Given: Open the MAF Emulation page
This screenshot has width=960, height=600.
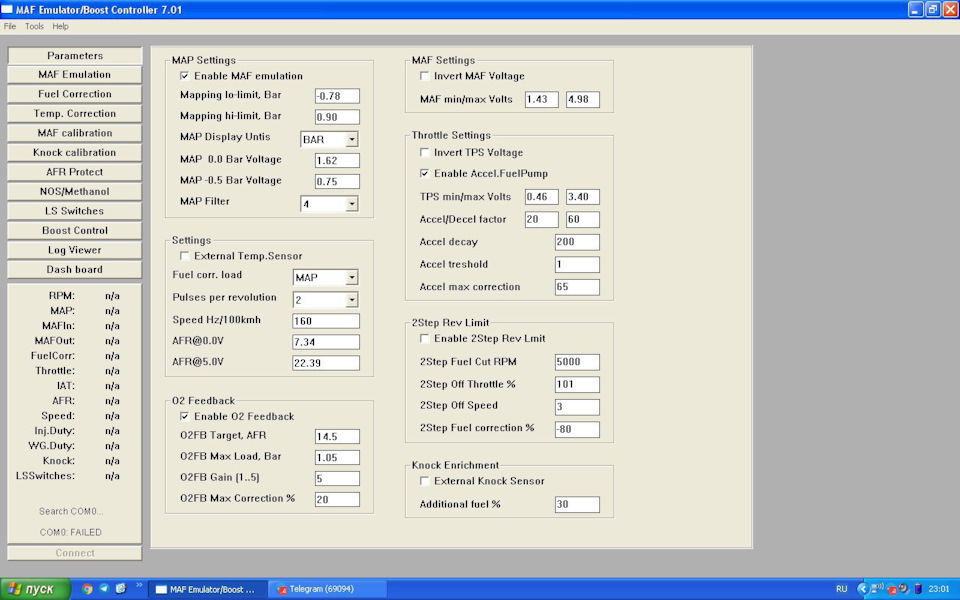Looking at the screenshot, I should 75,75.
